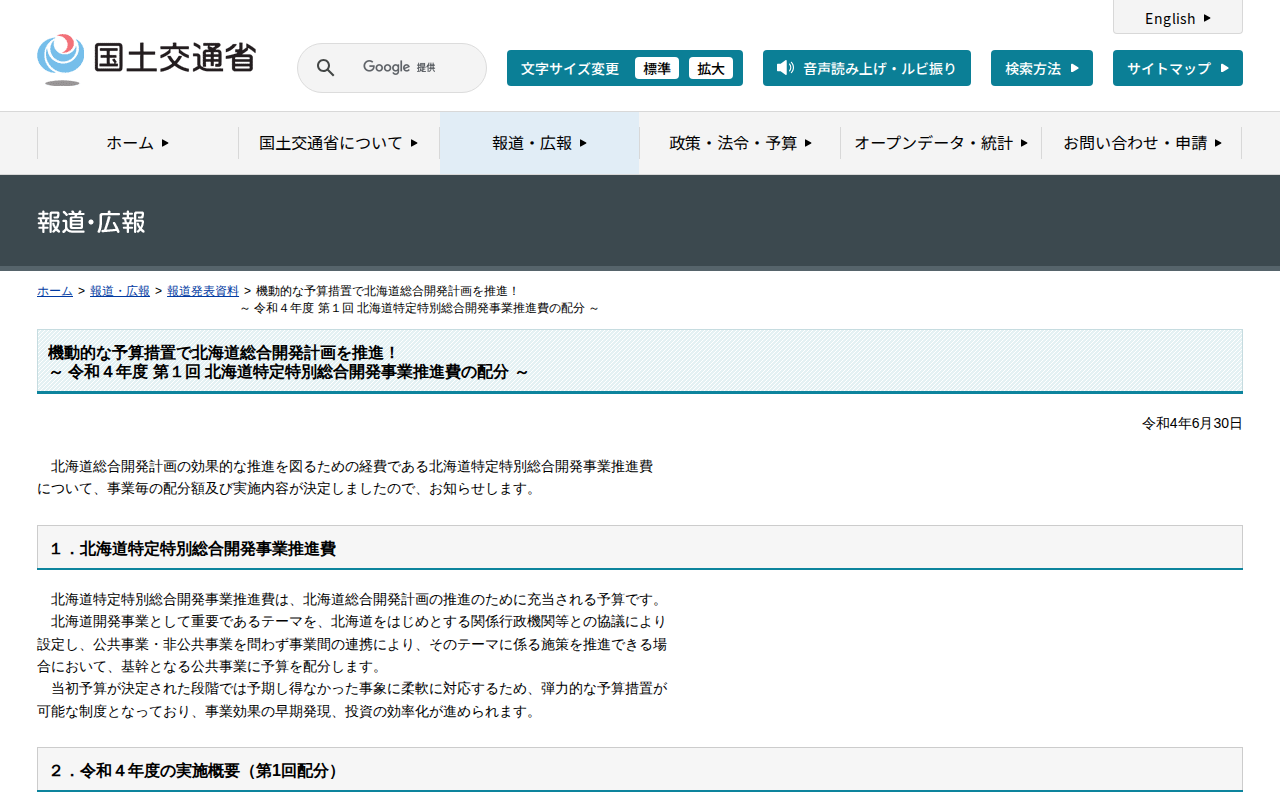This screenshot has width=1280, height=800.
Task: Set text size to 拡大
Action: point(711,68)
